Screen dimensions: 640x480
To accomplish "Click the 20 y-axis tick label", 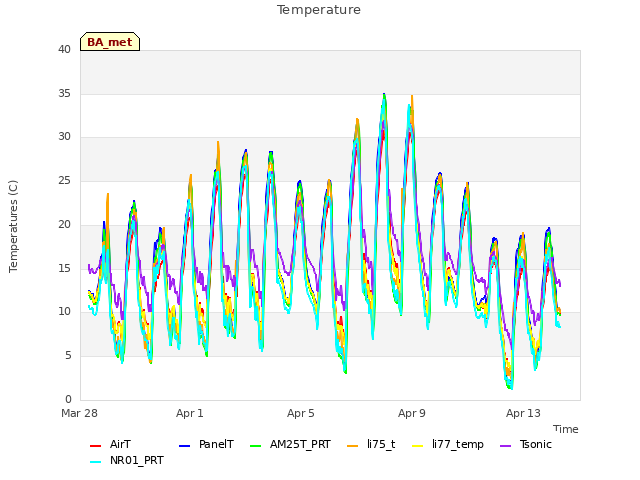I will (x=64, y=224).
